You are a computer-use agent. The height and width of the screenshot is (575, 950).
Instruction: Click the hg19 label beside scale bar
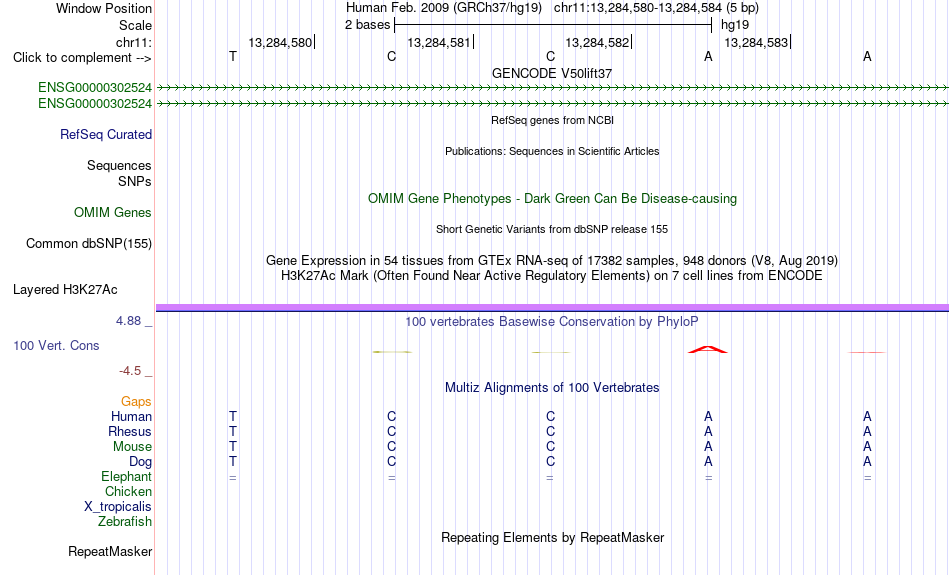(x=735, y=25)
